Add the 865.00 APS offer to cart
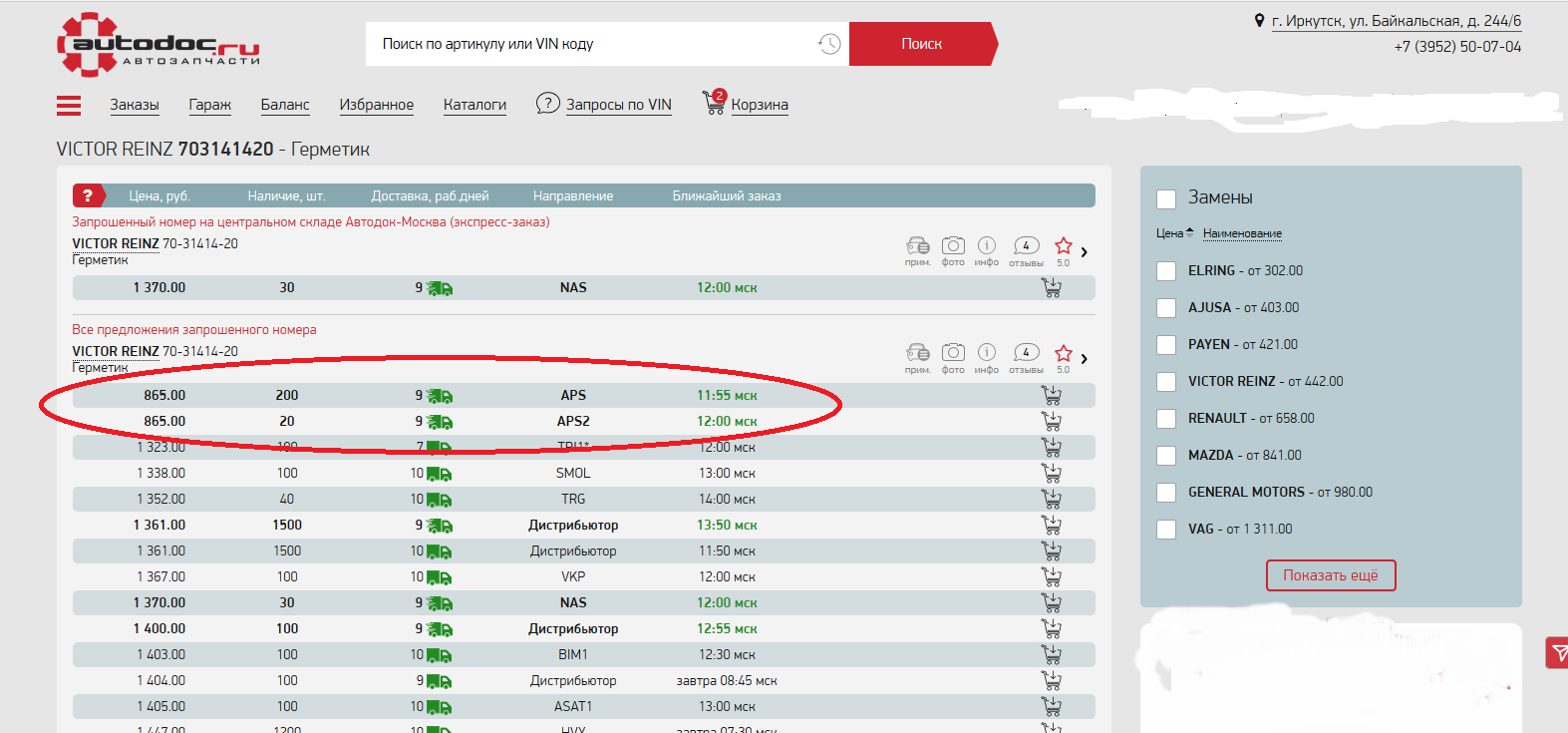Viewport: 1568px width, 733px height. tap(1051, 395)
